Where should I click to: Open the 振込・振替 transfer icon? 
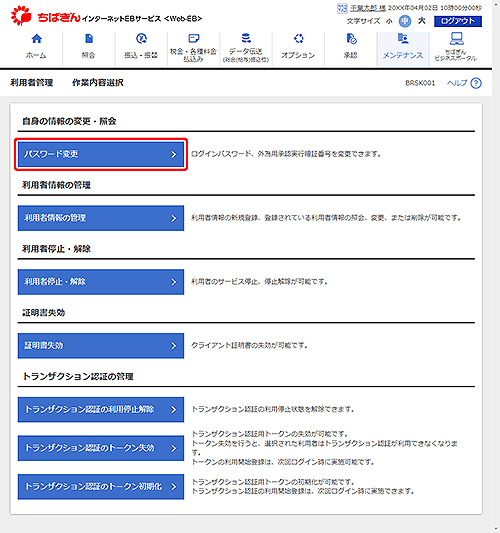(x=141, y=39)
